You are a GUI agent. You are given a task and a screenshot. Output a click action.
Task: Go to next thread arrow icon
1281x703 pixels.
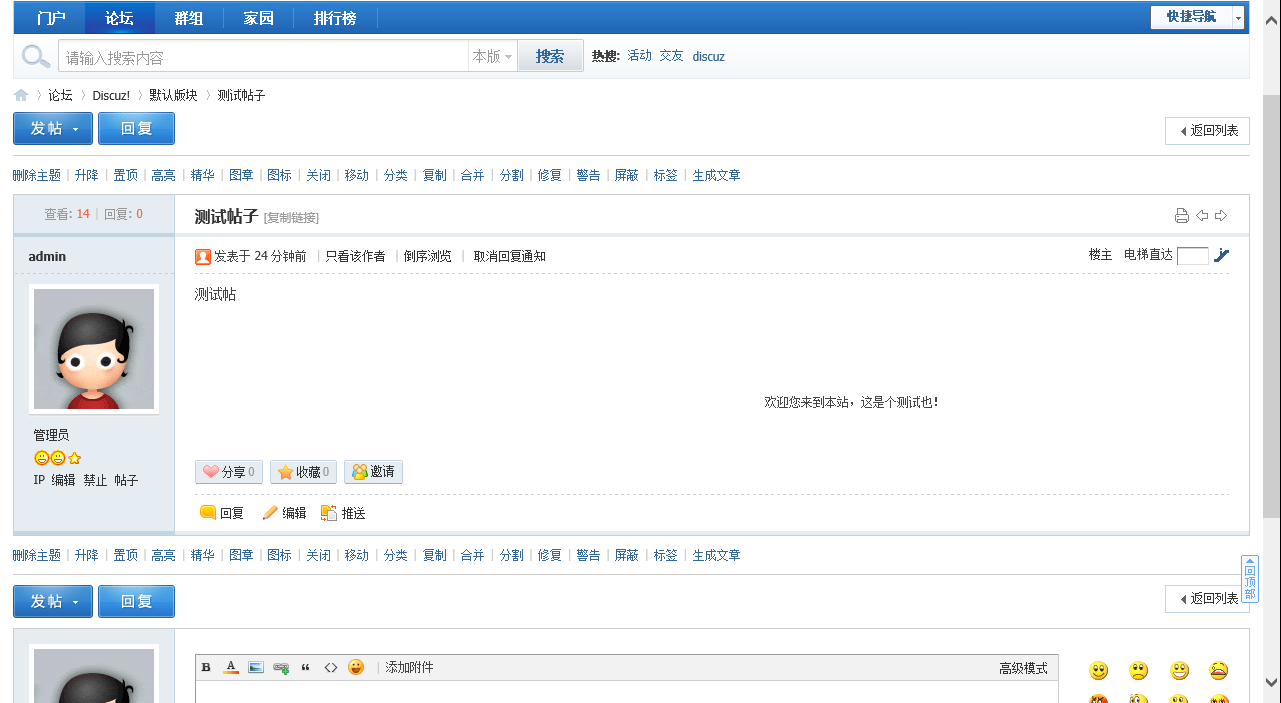point(1221,216)
